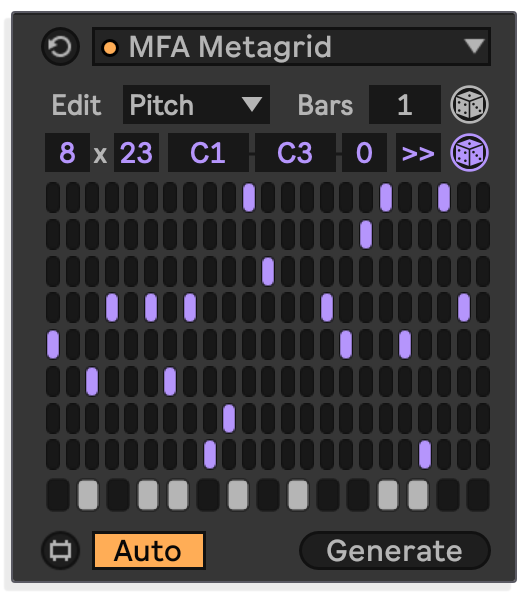528x594 pixels.
Task: Toggle the fourth step in the bottom gray row
Action: click(x=148, y=495)
